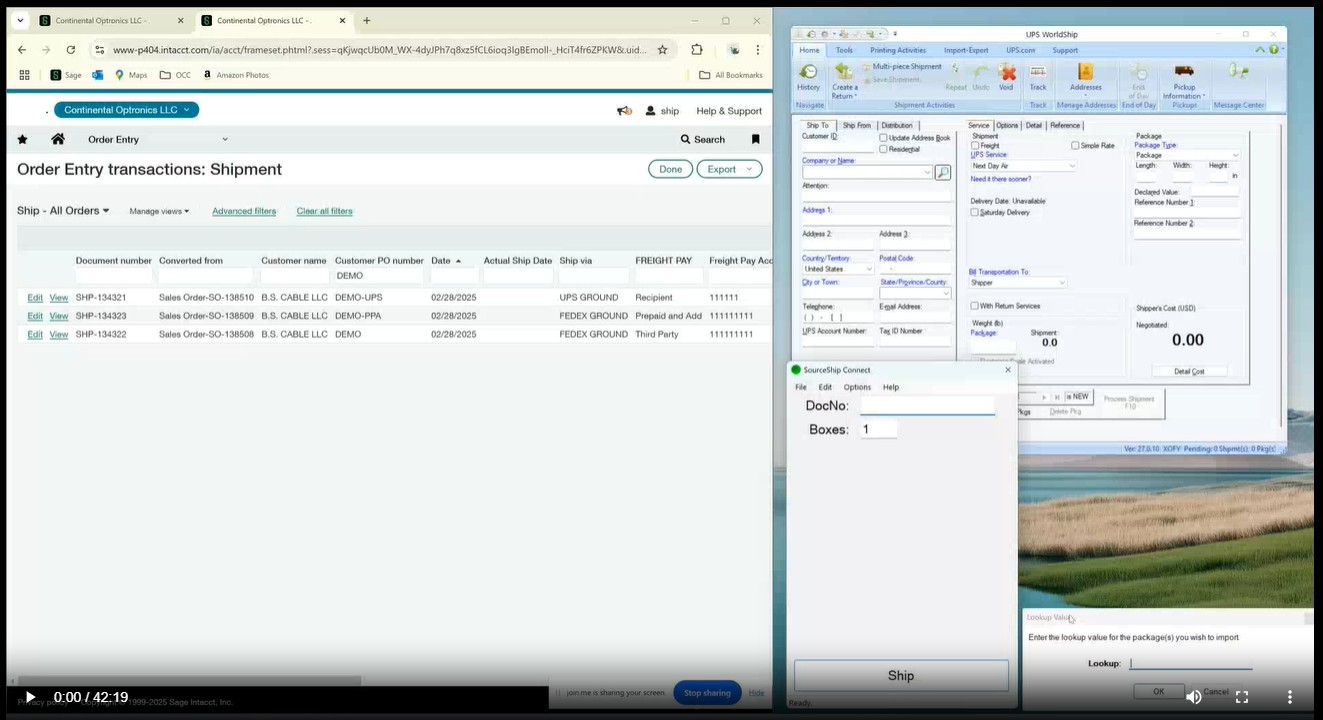
Task: Open the History icon in UPS WorldShip
Action: (x=808, y=75)
